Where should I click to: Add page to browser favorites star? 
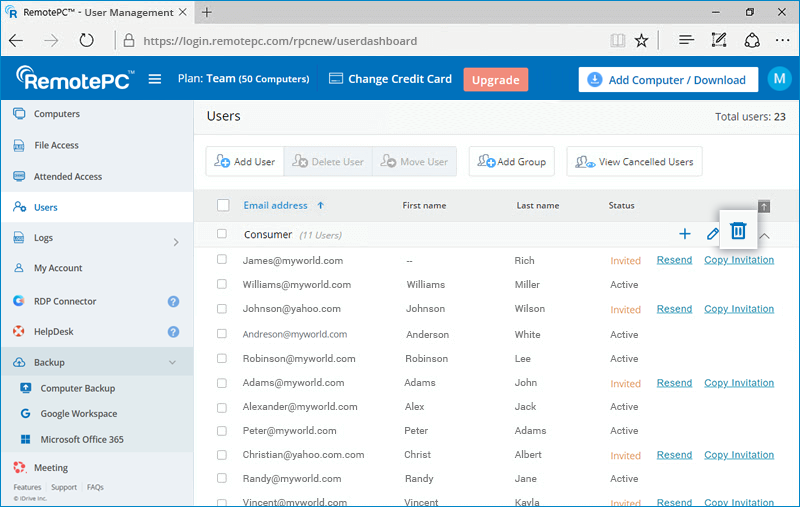[x=641, y=41]
